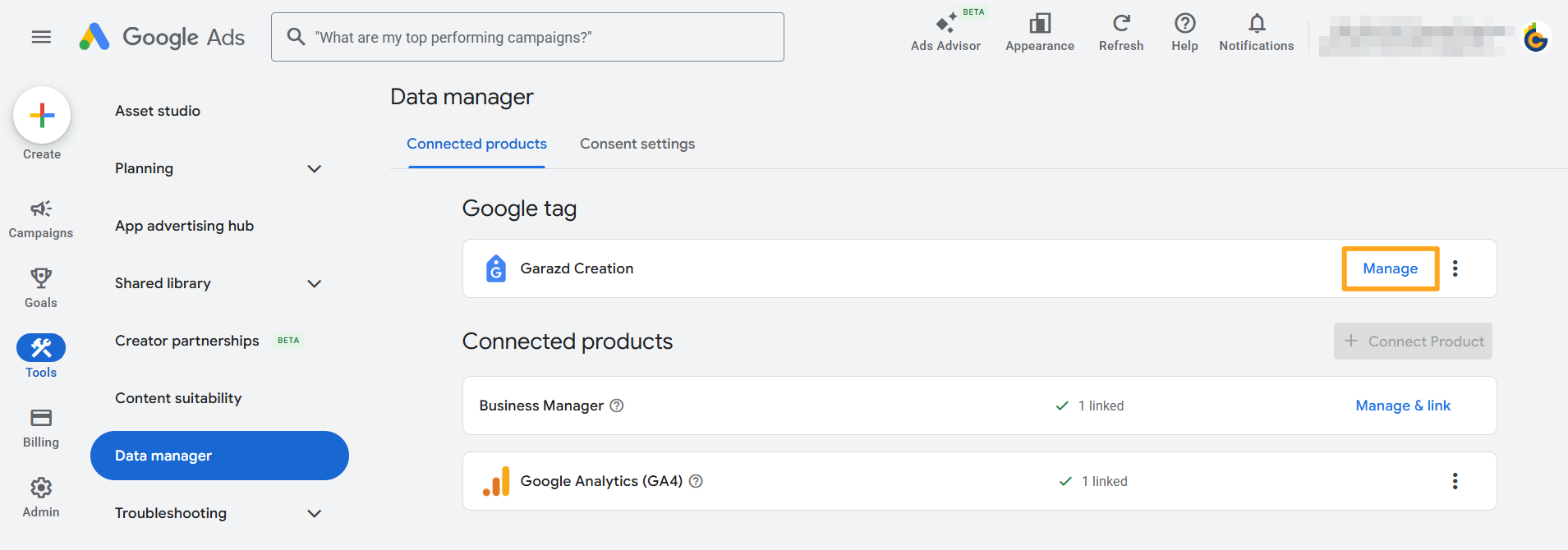This screenshot has width=1568, height=550.
Task: Click the search campaigns input field
Action: [x=542, y=37]
